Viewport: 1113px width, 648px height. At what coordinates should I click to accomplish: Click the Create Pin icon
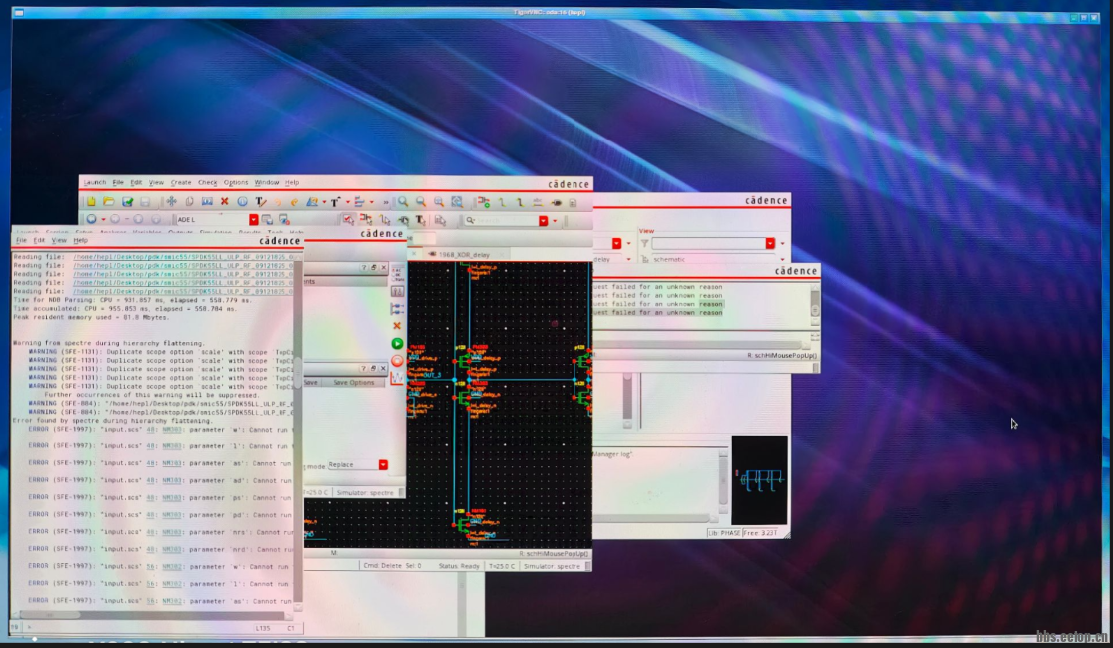tap(556, 202)
